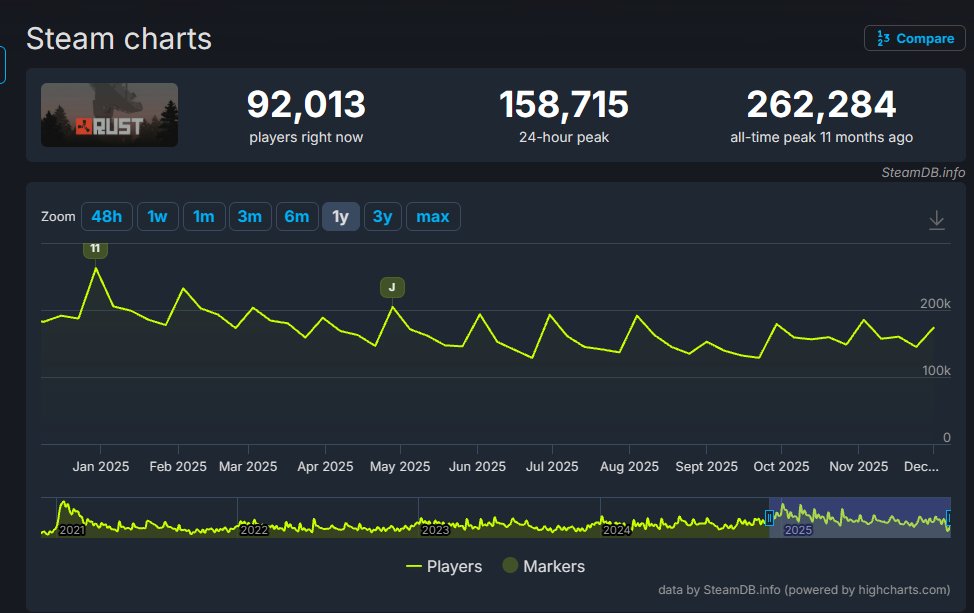
Task: Click the Sept 2025 axis label
Action: click(706, 466)
